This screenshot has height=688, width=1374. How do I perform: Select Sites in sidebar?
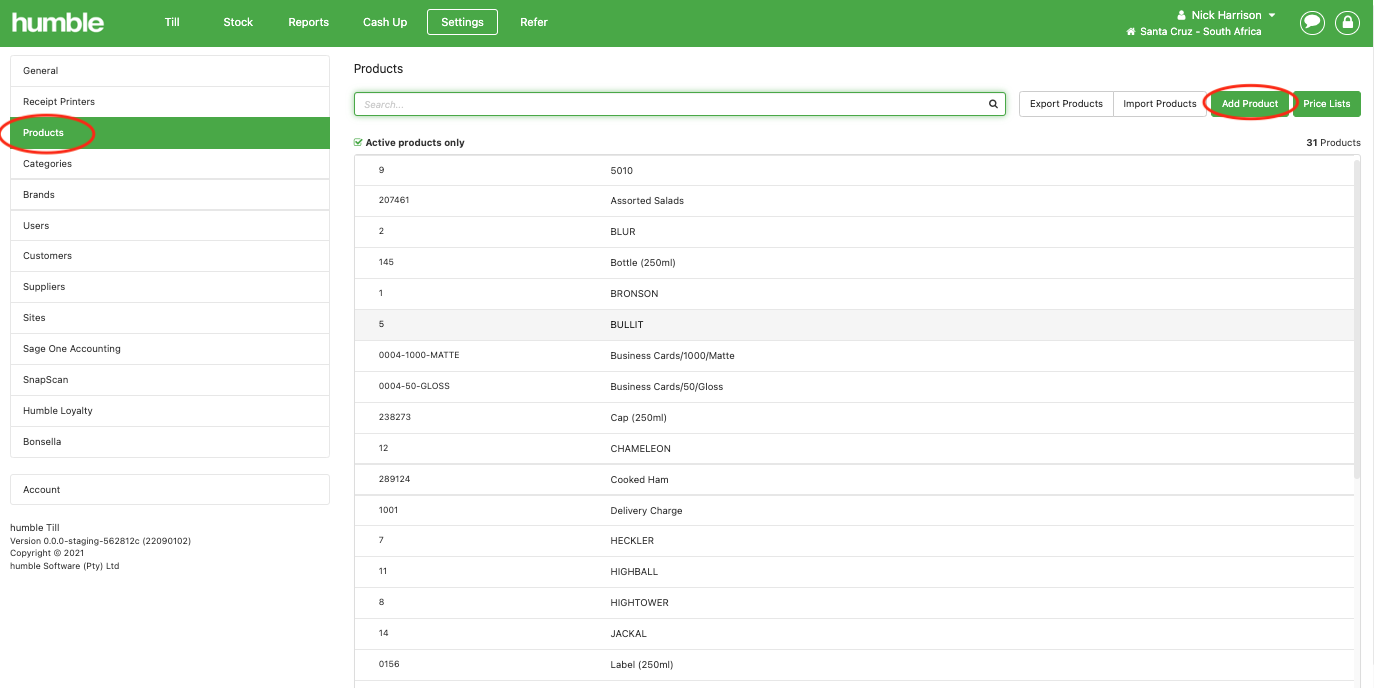pos(170,318)
